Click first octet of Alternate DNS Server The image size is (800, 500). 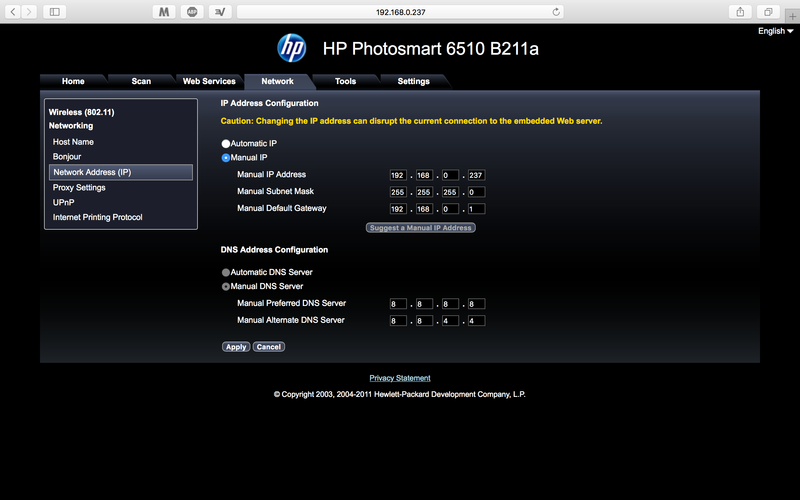point(398,321)
